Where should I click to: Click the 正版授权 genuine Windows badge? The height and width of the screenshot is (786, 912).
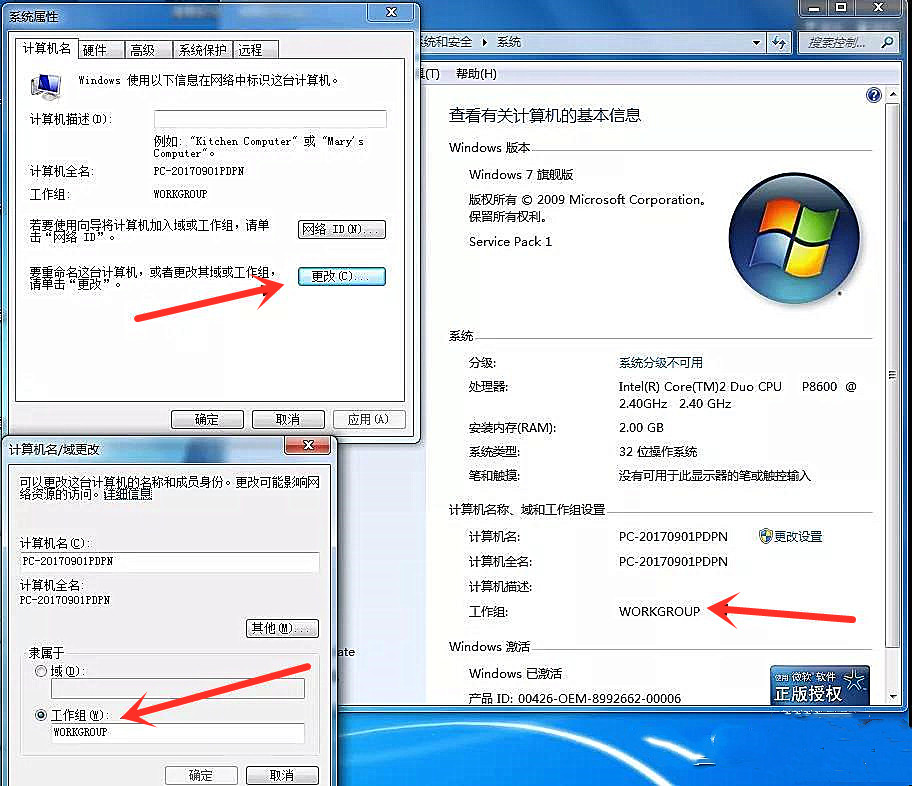click(x=820, y=685)
